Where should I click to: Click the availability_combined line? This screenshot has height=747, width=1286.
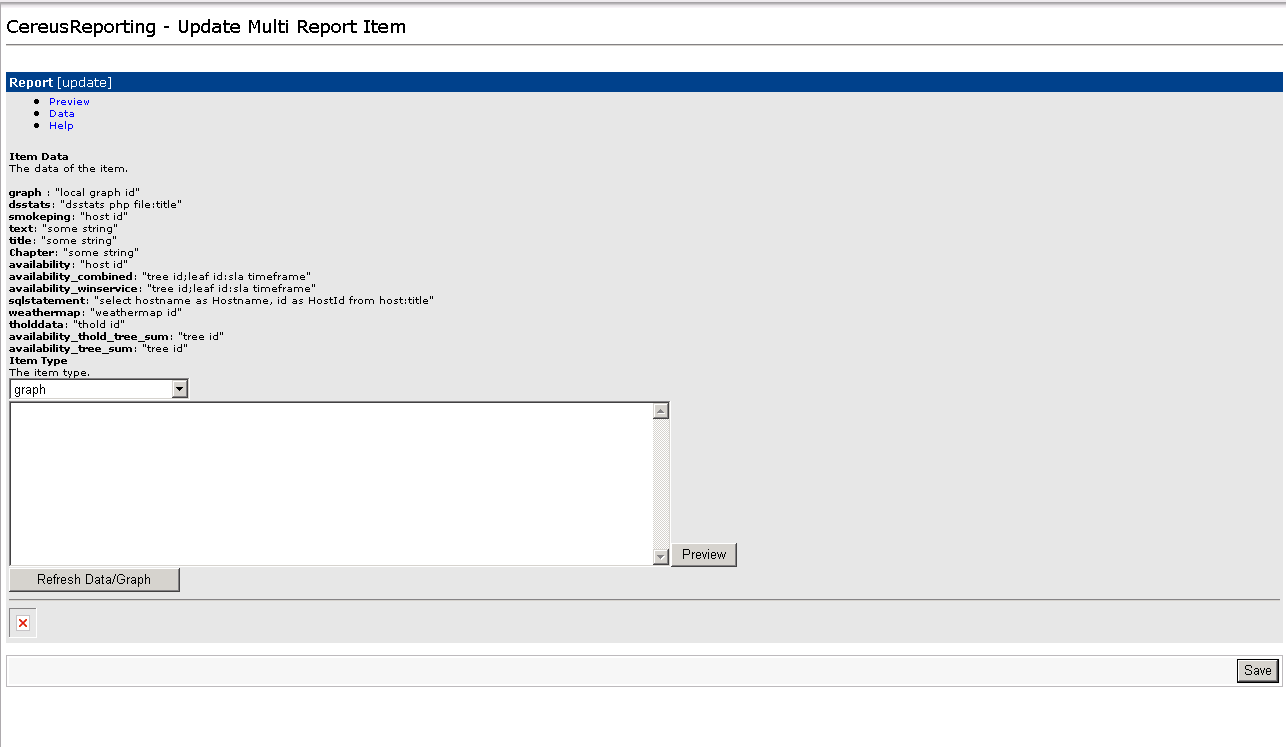(x=160, y=276)
